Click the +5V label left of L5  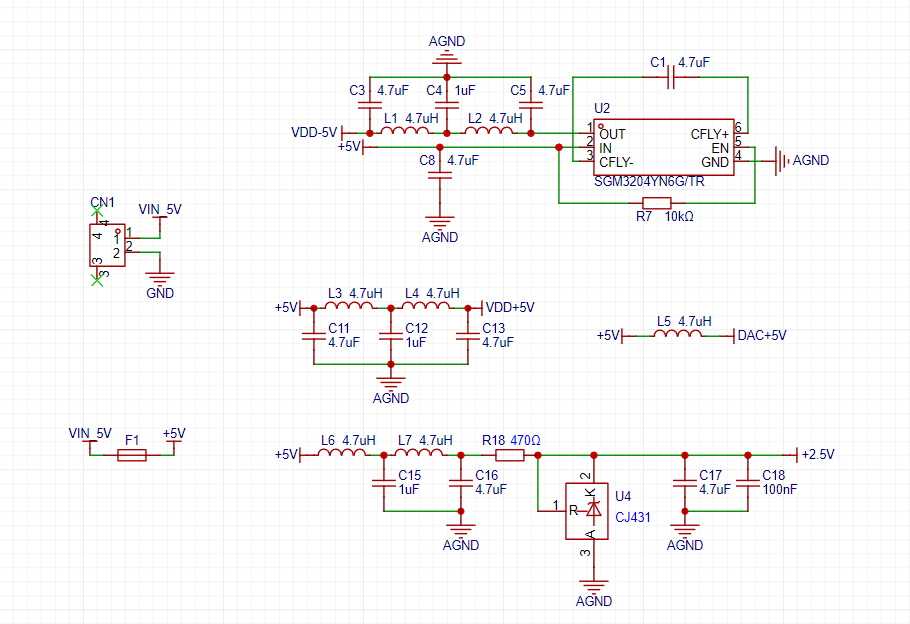coord(608,335)
